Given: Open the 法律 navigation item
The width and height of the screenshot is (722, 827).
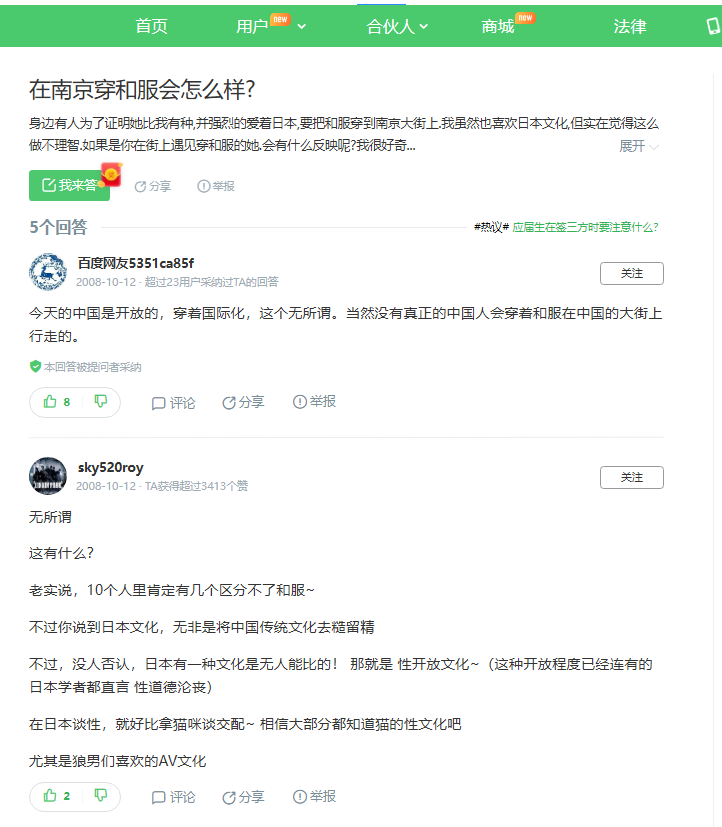Looking at the screenshot, I should coord(630,26).
